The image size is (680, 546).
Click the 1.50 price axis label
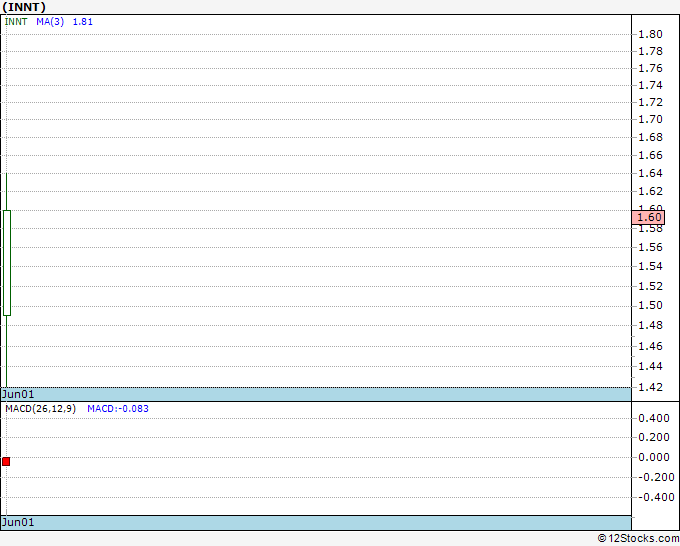[650, 305]
